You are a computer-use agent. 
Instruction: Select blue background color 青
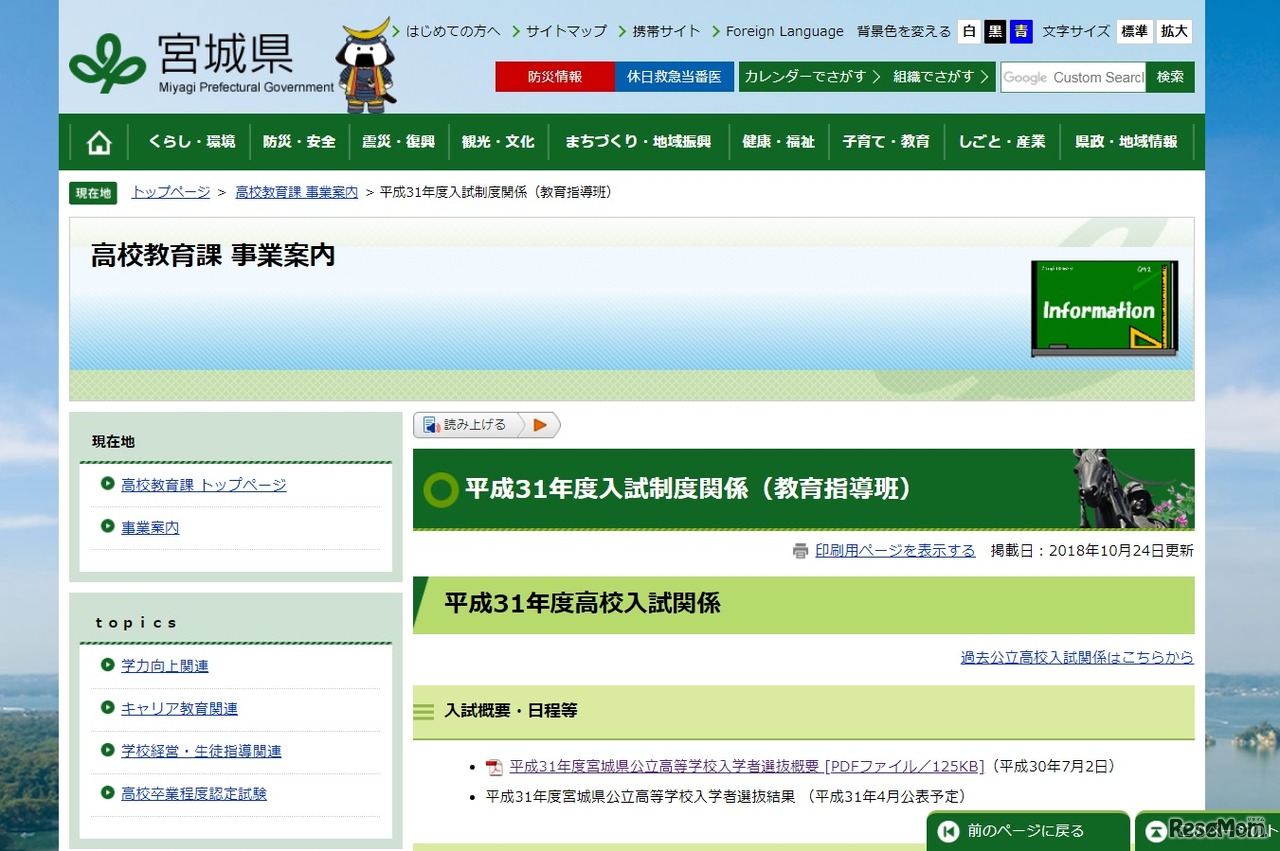coord(1020,32)
